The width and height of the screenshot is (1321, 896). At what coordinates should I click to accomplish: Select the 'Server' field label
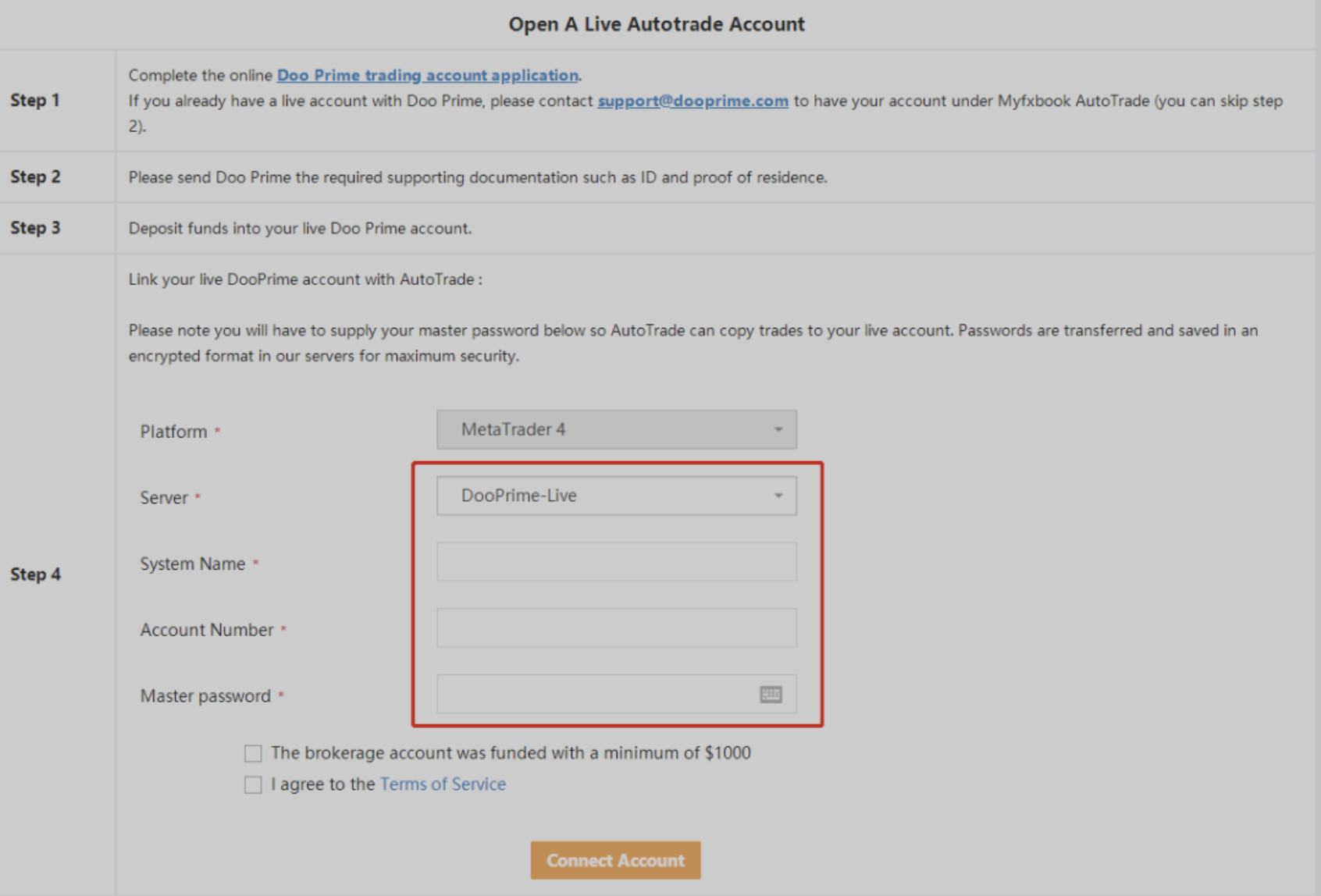point(164,497)
